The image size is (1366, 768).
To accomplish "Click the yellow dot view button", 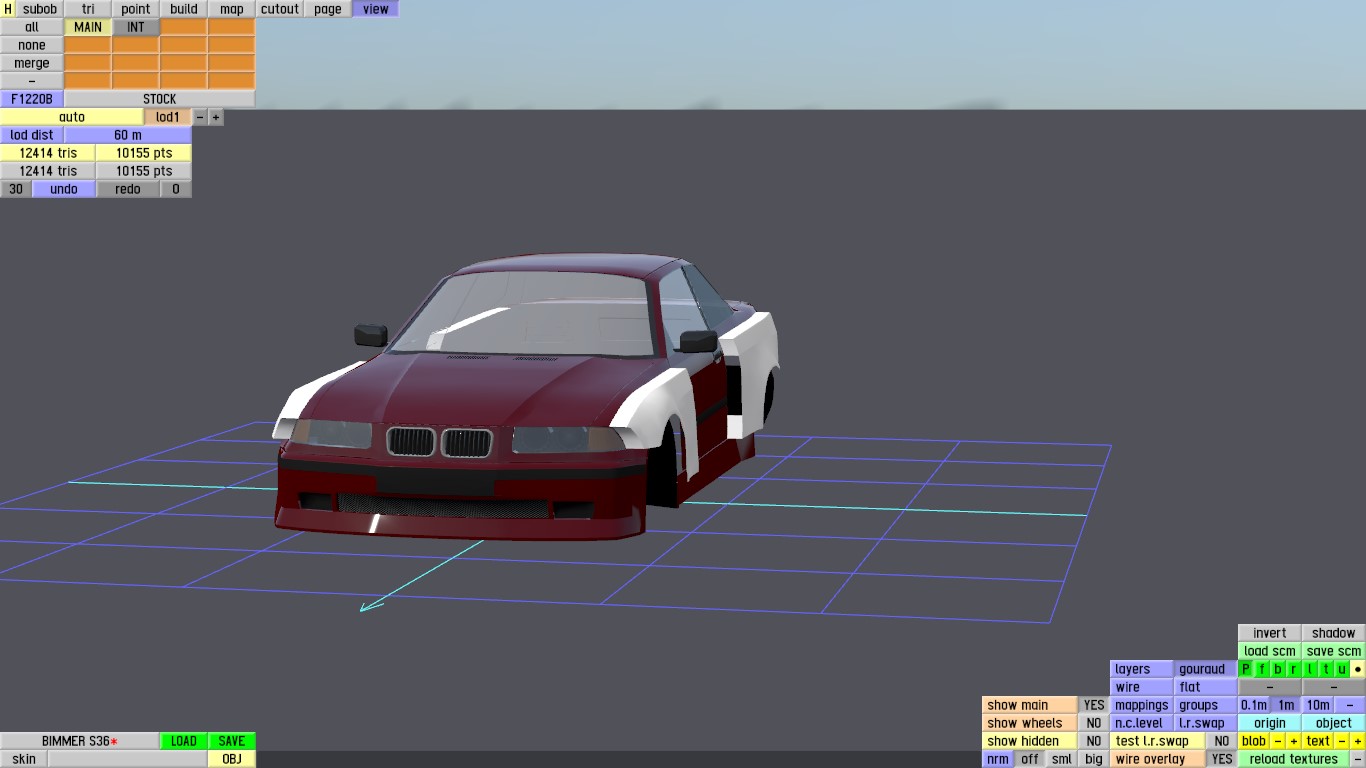I will click(x=1358, y=669).
